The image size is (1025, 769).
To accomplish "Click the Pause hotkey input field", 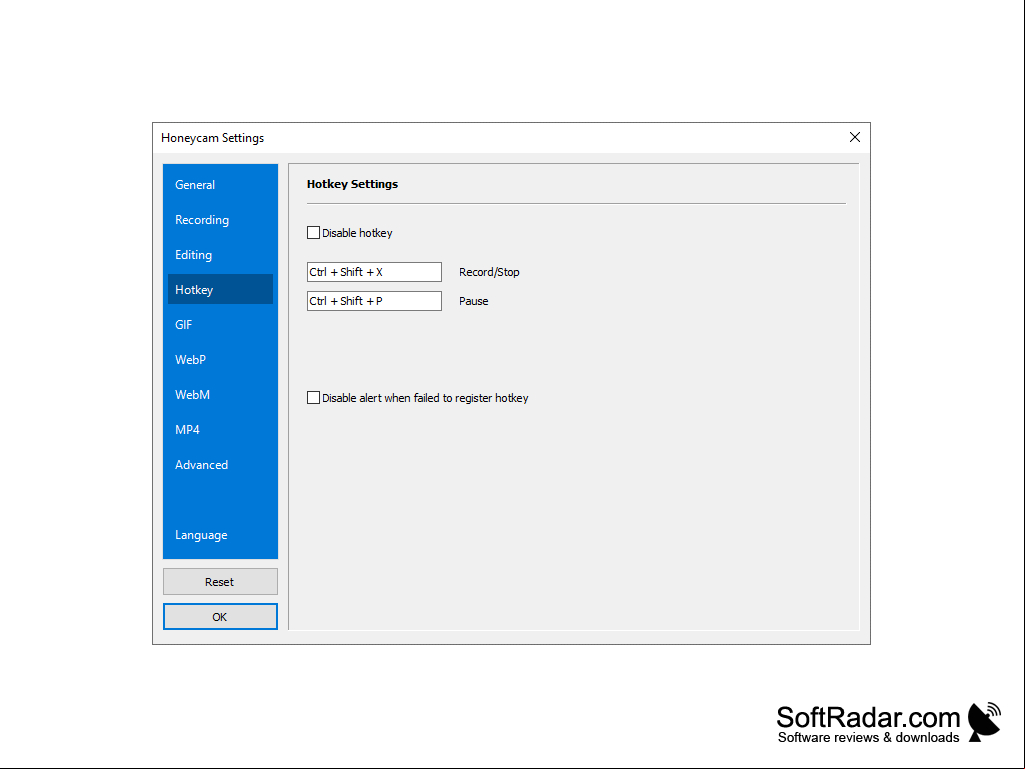I will (x=374, y=301).
